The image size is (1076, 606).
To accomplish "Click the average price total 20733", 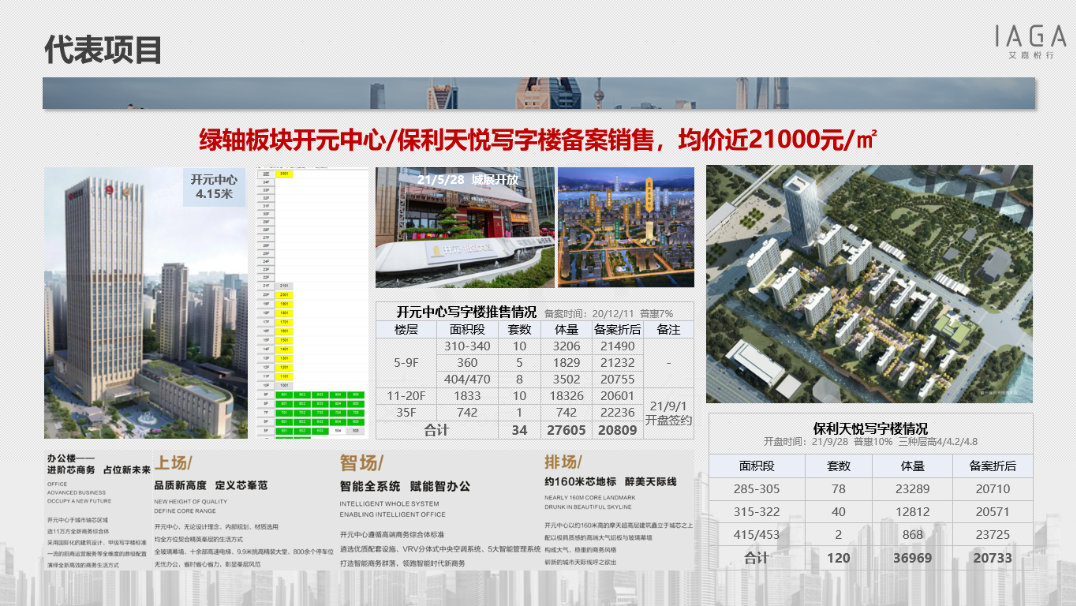I will click(993, 558).
